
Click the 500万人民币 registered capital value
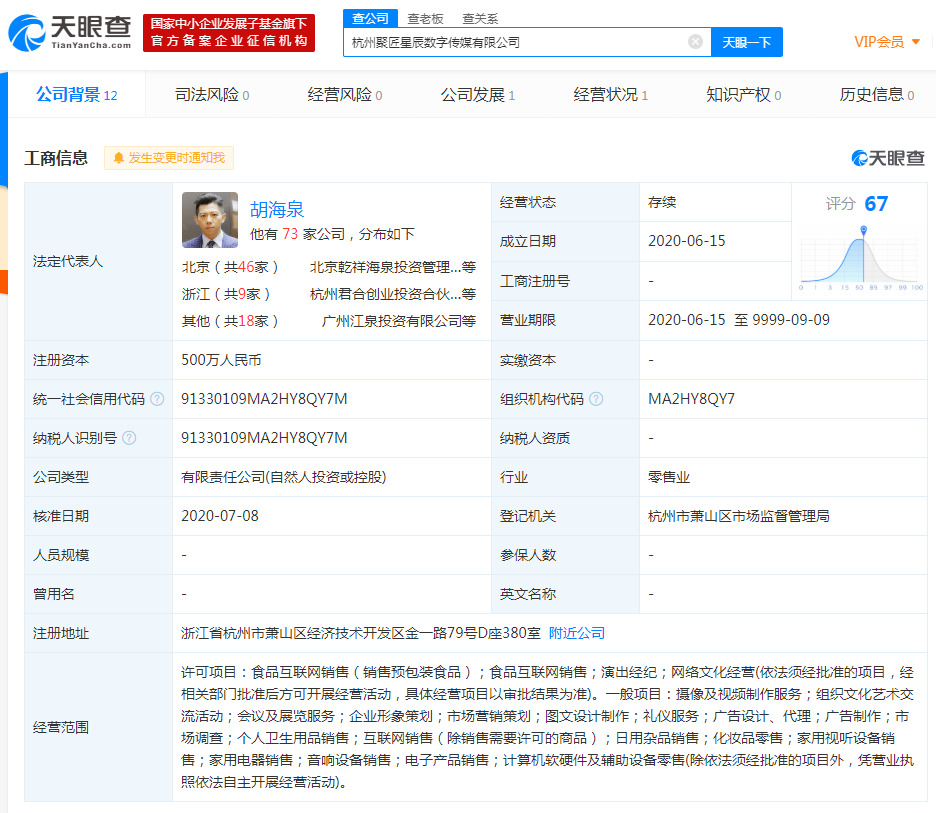tap(221, 360)
